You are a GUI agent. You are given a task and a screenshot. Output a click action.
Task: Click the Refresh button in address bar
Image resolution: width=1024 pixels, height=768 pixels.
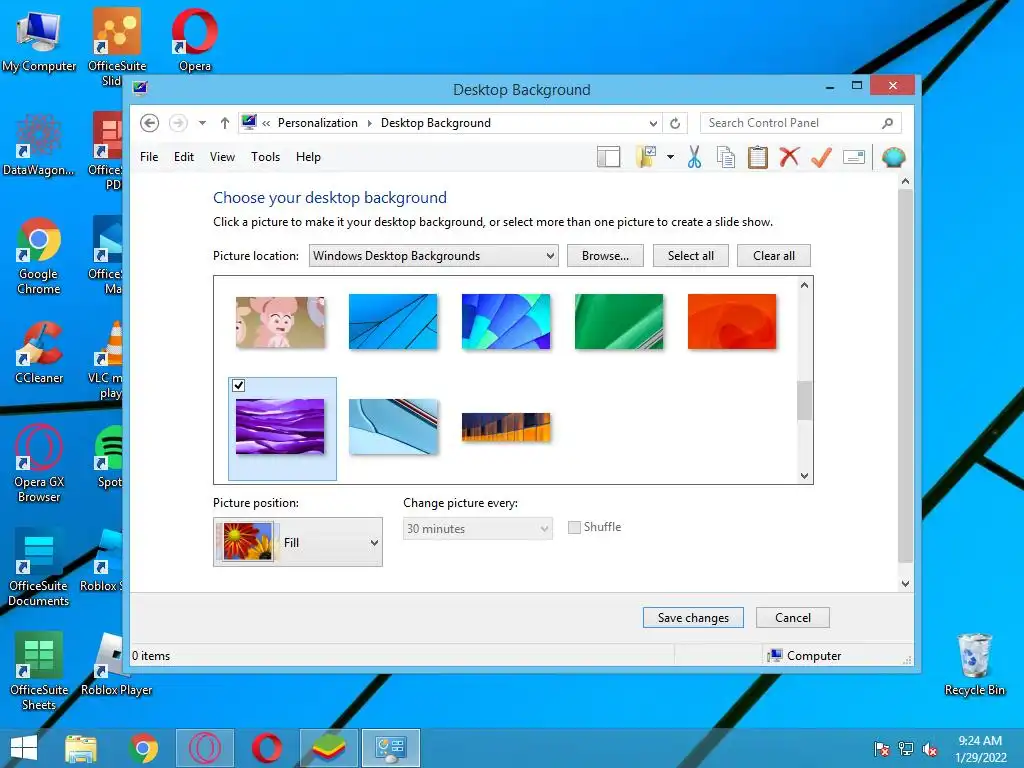(675, 123)
